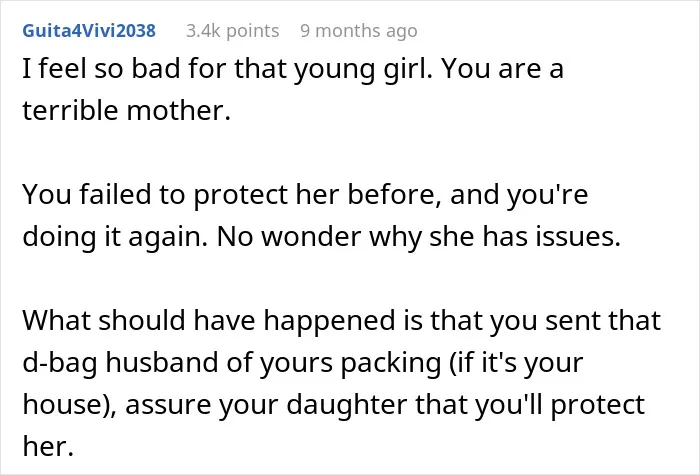Click the word mother. in the first paragraph
This screenshot has width=700, height=475.
tap(179, 110)
